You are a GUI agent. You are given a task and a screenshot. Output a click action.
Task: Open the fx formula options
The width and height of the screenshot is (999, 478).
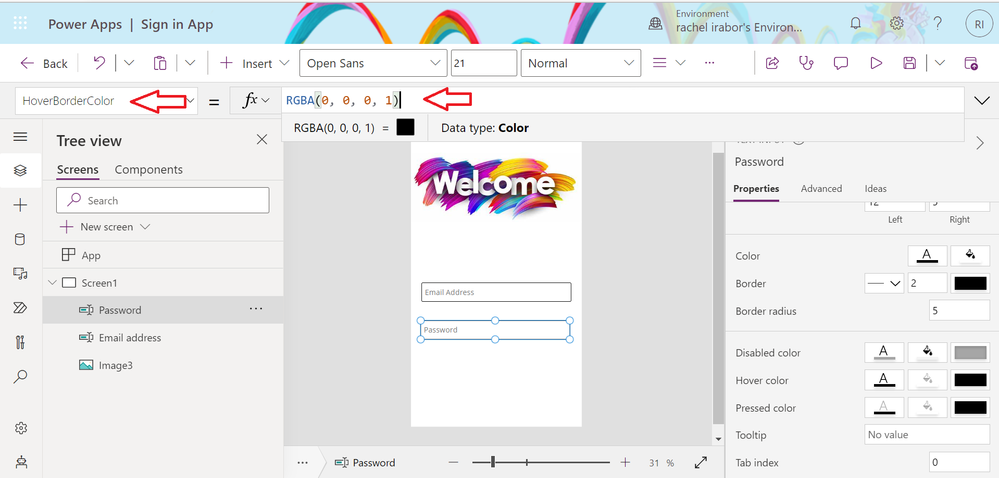click(256, 101)
